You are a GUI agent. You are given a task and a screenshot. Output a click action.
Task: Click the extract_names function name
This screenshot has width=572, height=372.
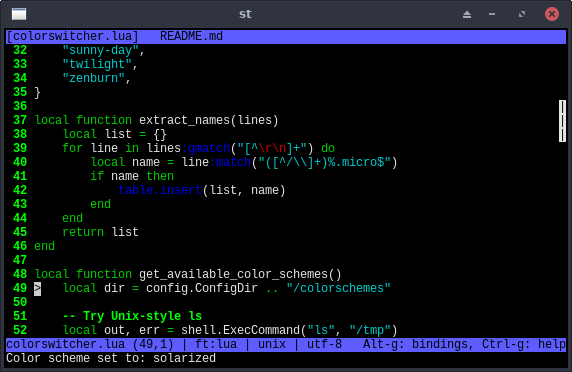coord(184,120)
